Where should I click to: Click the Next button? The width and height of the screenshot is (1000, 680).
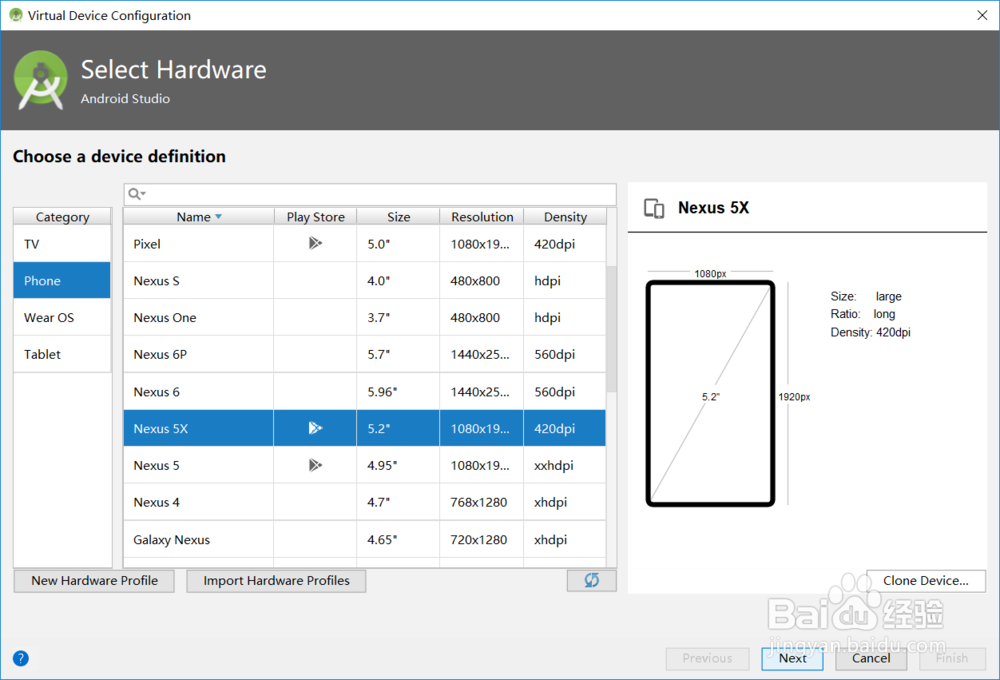[x=792, y=658]
